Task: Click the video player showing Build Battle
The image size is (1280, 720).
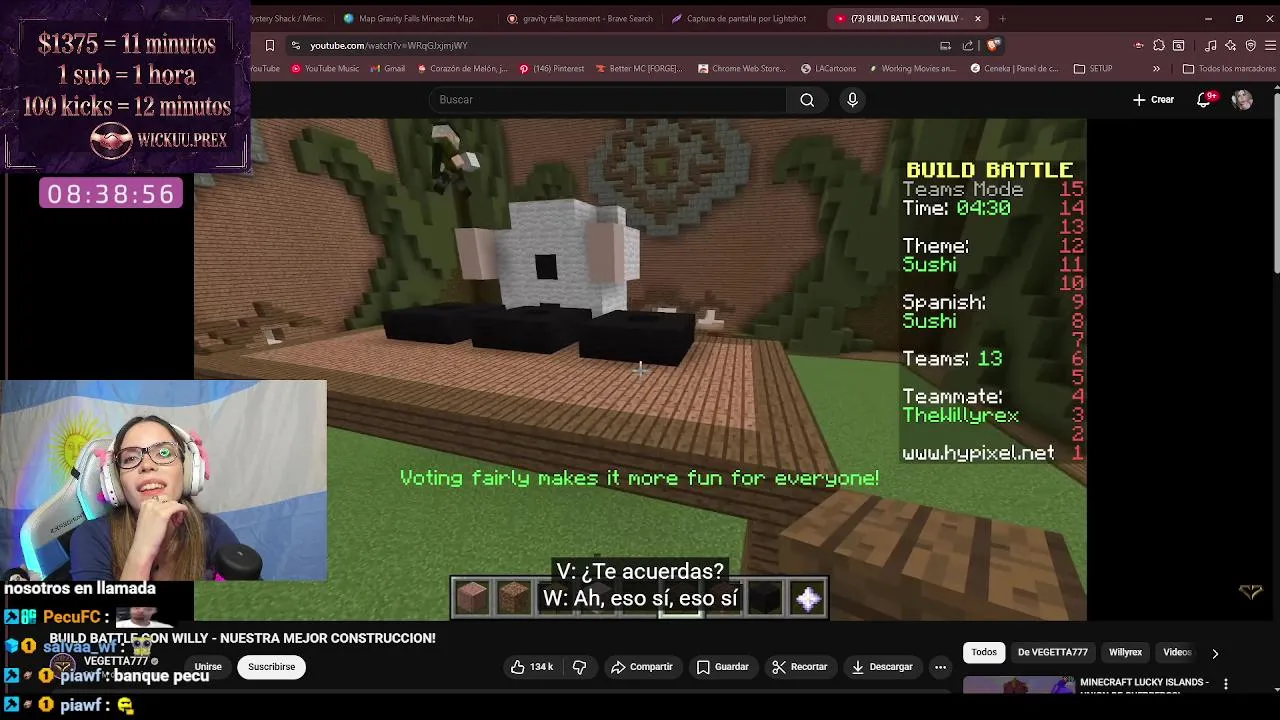Action: click(640, 370)
